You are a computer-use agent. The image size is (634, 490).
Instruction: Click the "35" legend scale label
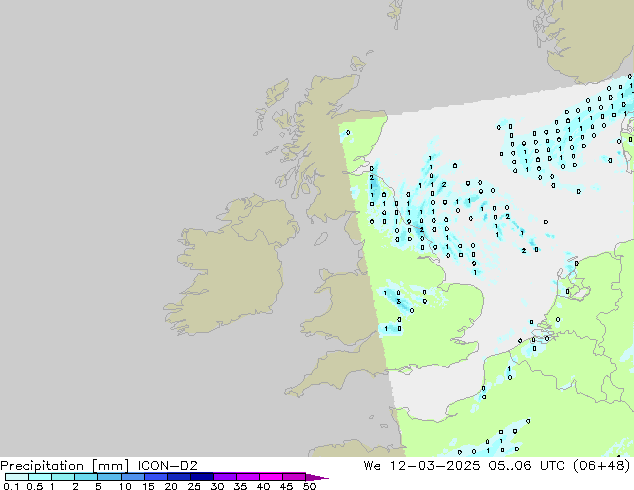[x=240, y=486]
